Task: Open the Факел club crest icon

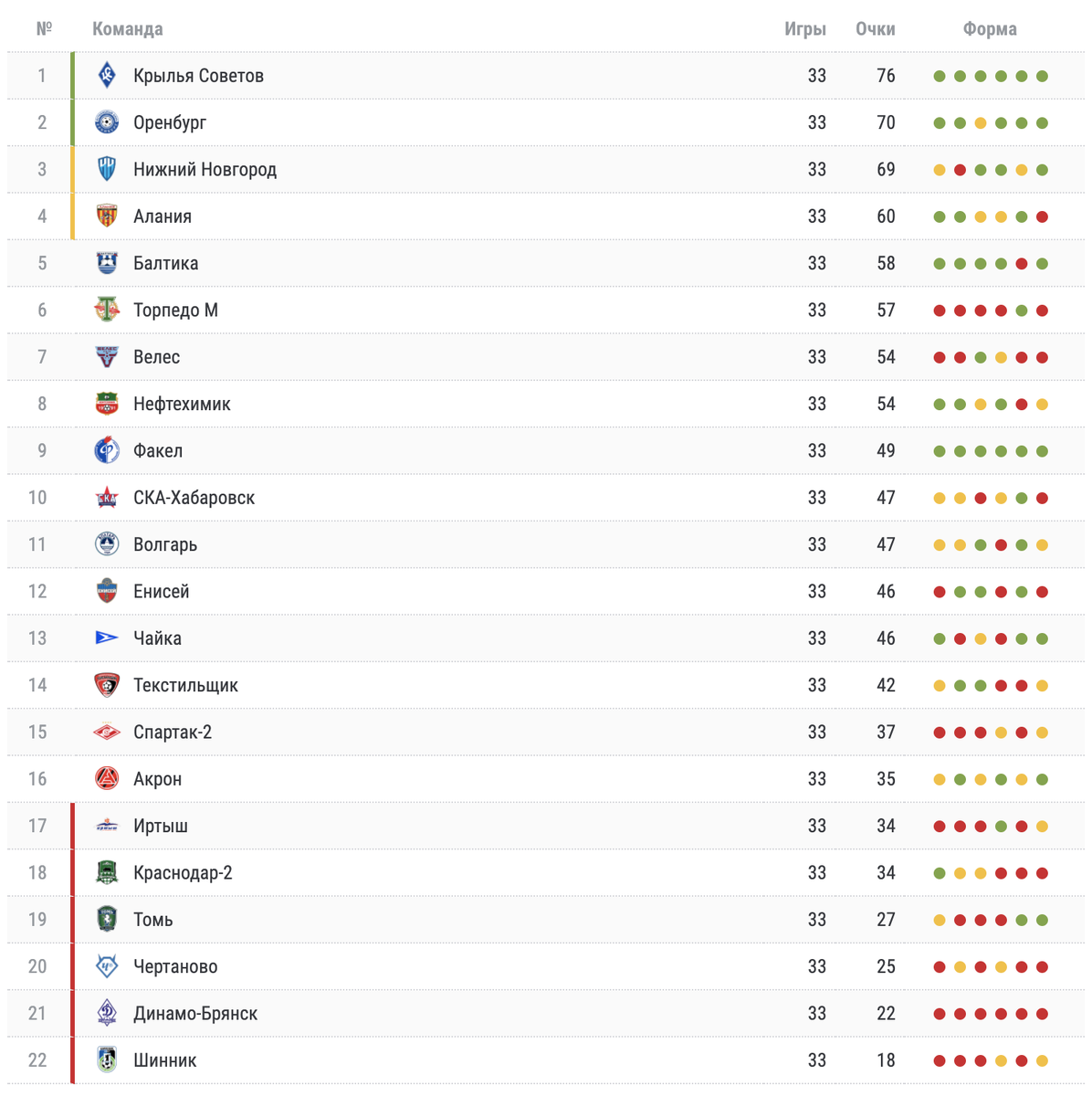Action: 107,450
